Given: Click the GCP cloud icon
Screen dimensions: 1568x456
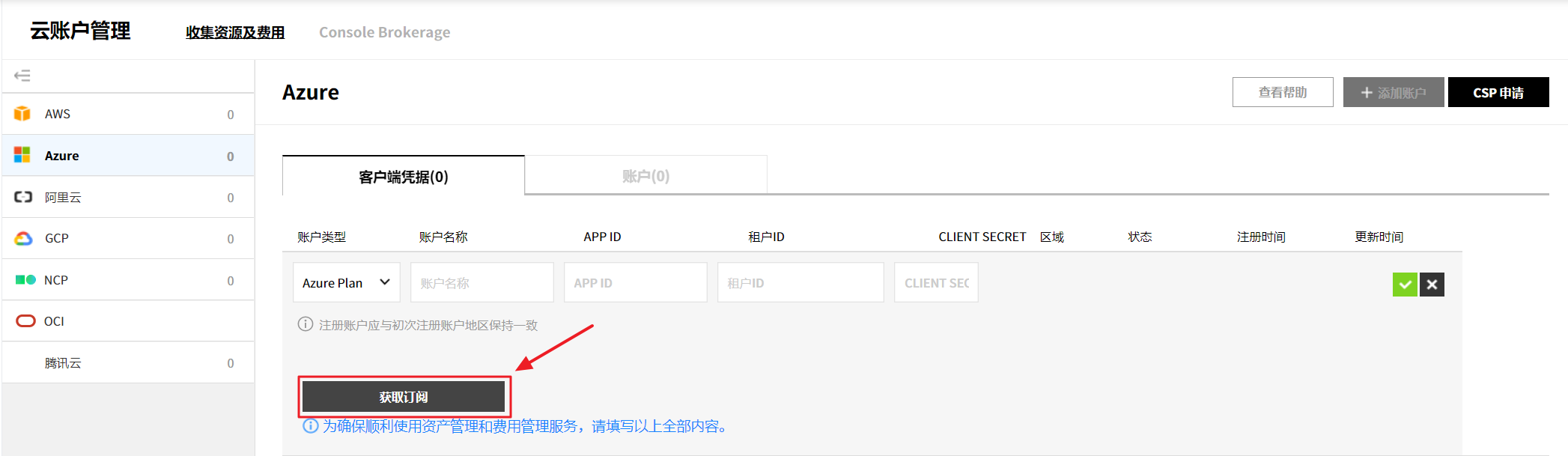Looking at the screenshot, I should [23, 238].
